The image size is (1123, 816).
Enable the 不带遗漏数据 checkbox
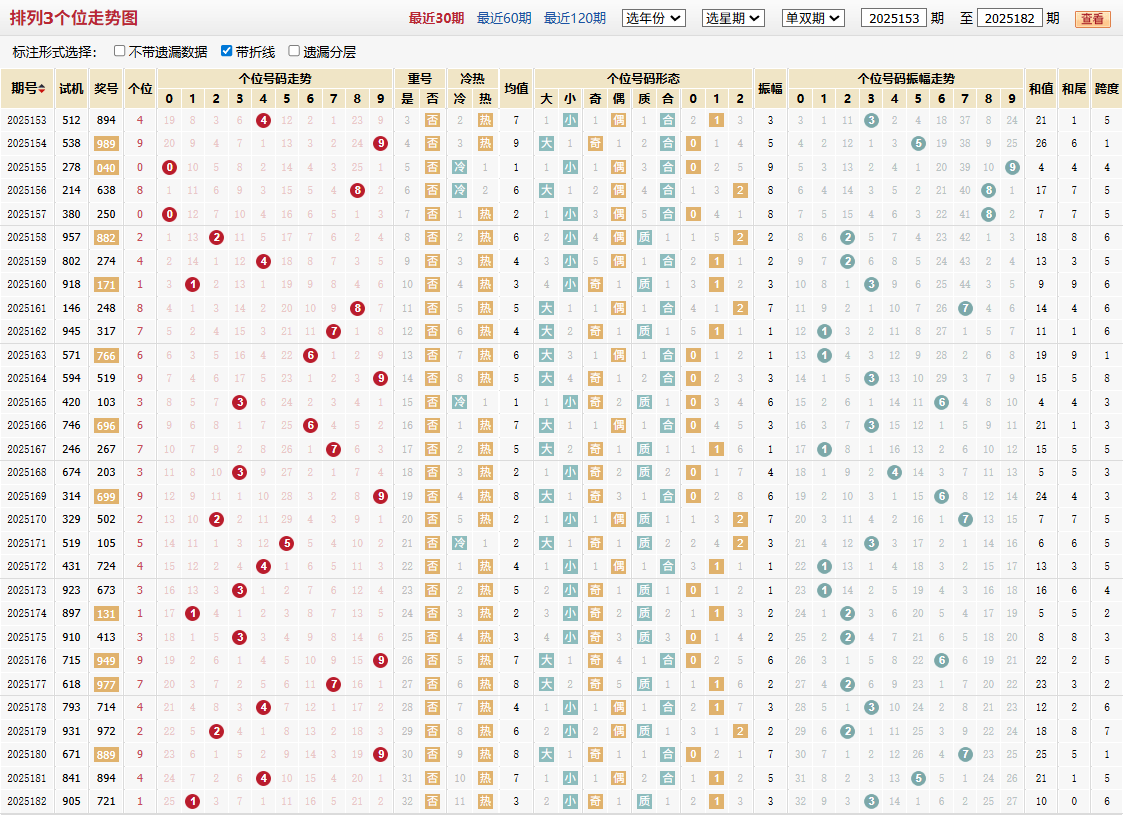(120, 51)
